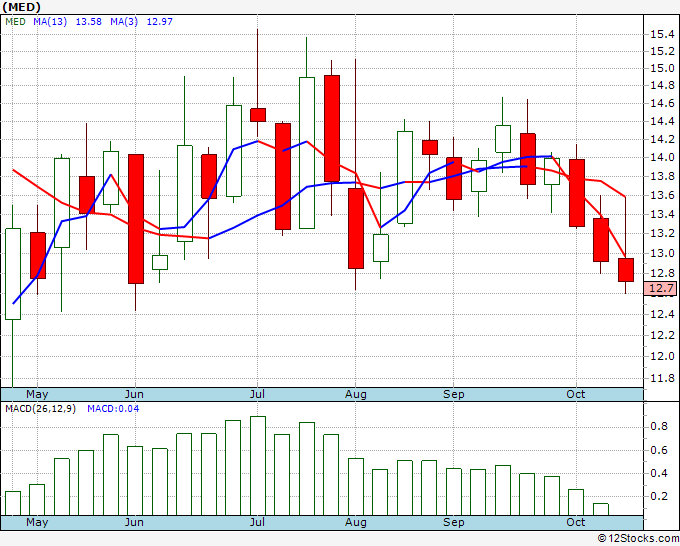Click the 14.2 price axis label
Image resolution: width=680 pixels, height=546 pixels.
[x=662, y=139]
